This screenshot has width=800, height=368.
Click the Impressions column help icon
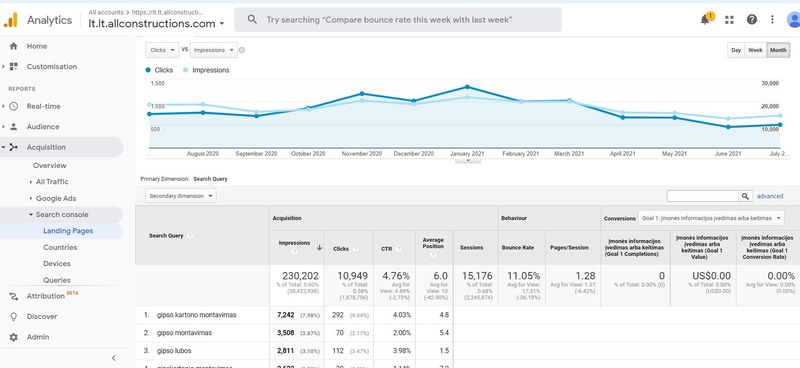click(x=294, y=252)
